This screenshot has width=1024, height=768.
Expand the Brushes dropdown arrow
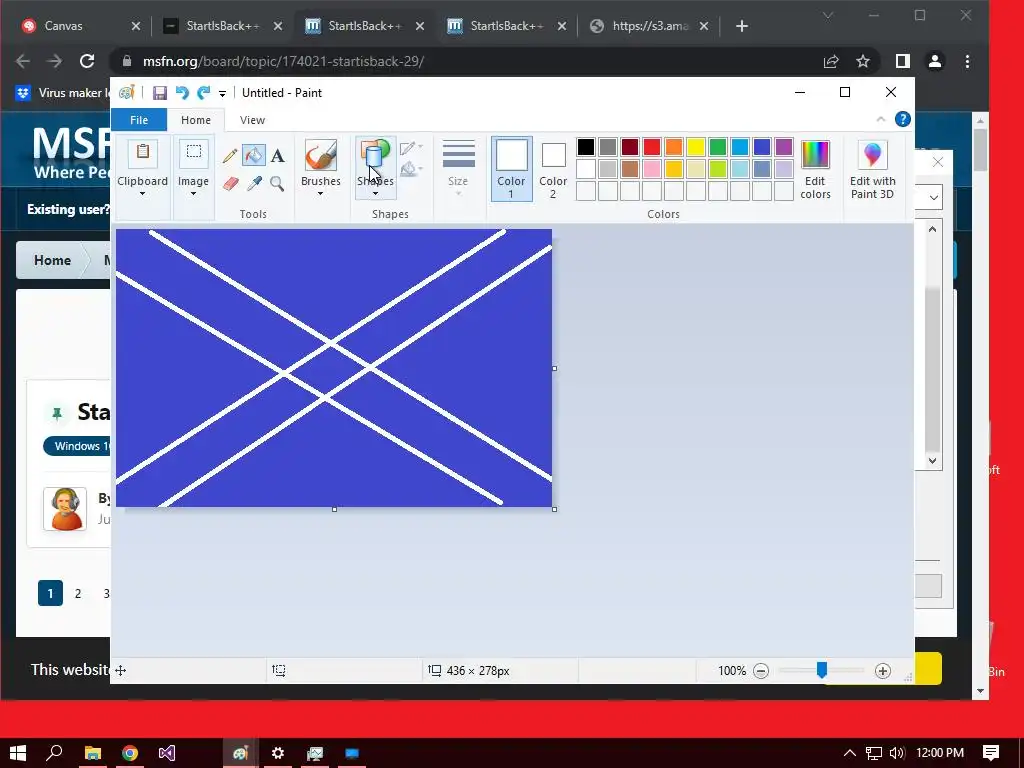(320, 194)
